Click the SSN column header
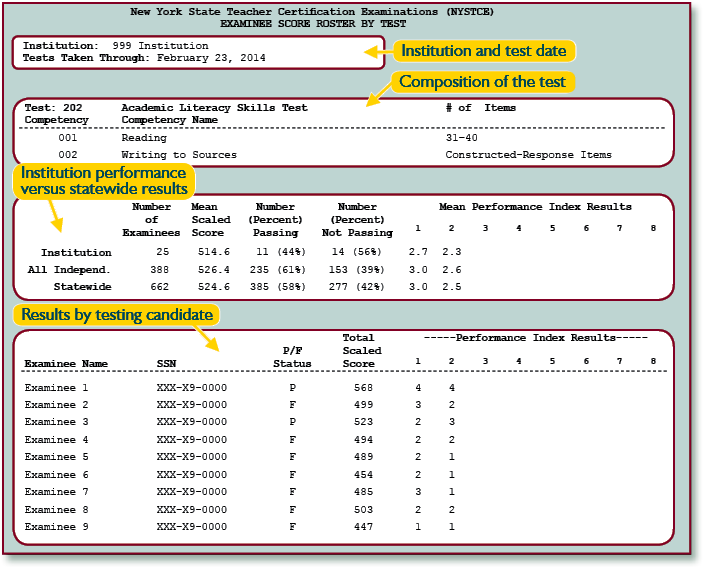 point(166,363)
